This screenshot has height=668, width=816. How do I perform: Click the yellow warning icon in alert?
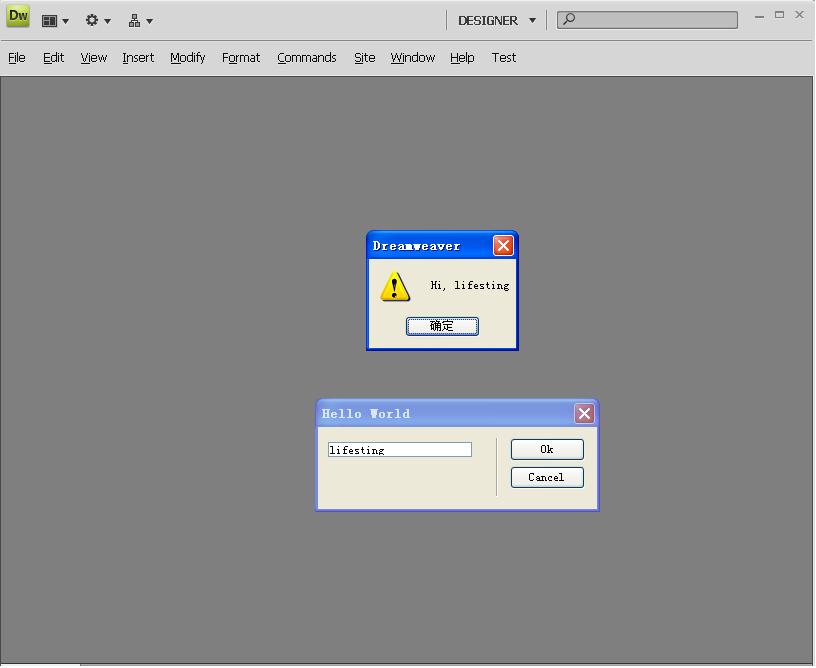(395, 287)
